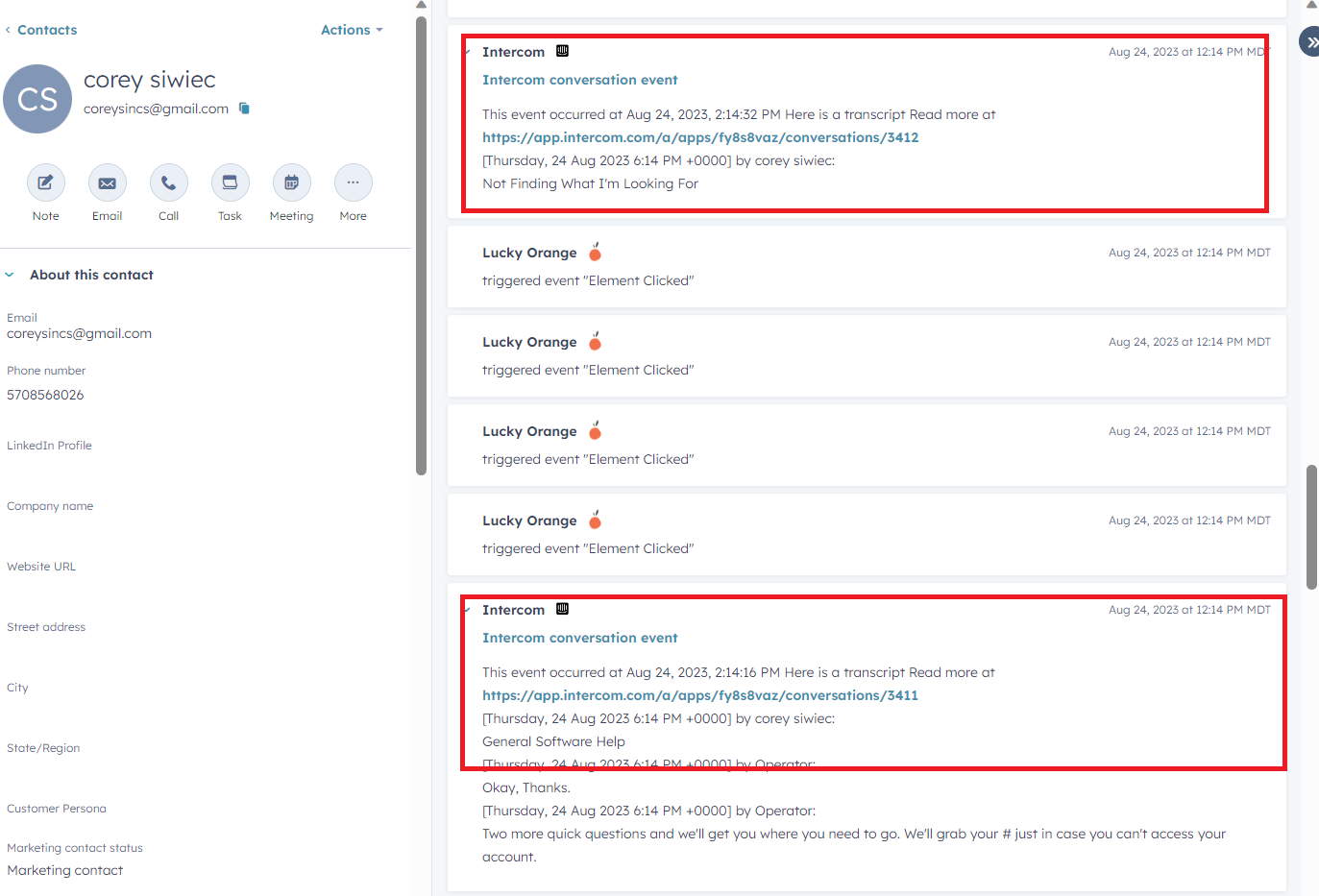Start a Call with the contact
The width and height of the screenshot is (1319, 896).
pyautogui.click(x=168, y=182)
